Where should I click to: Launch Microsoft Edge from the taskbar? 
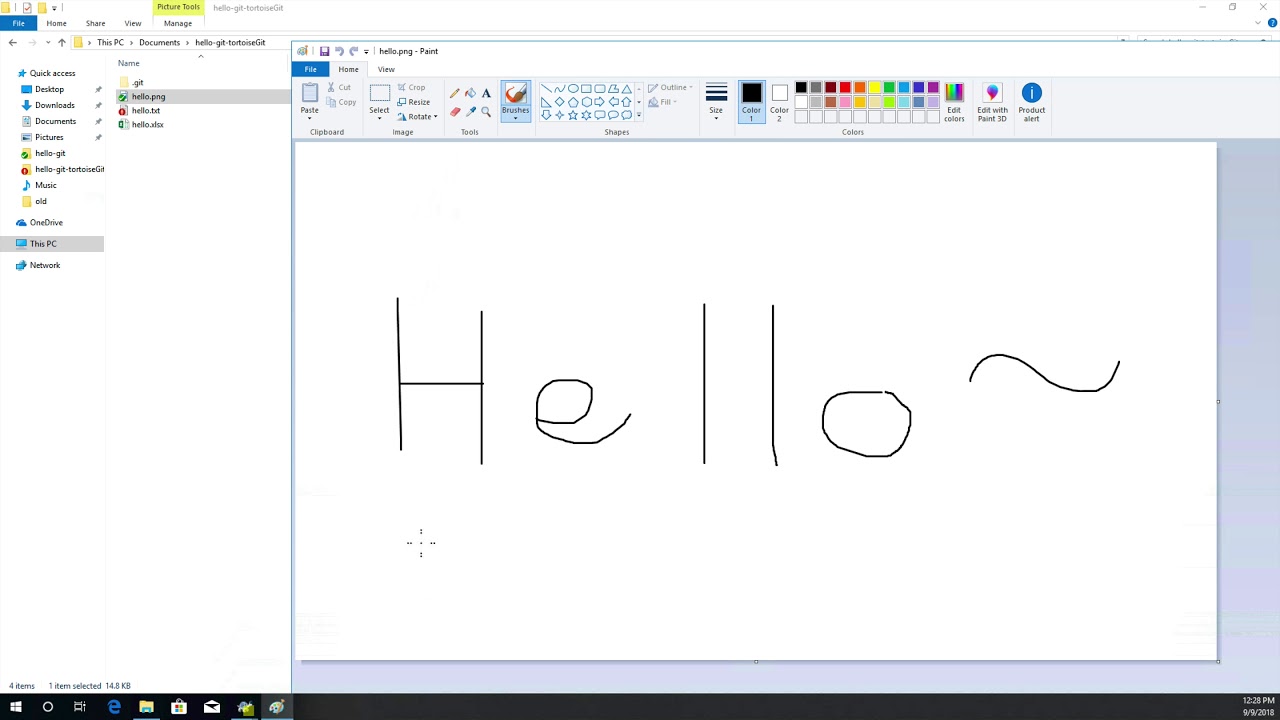pos(114,707)
